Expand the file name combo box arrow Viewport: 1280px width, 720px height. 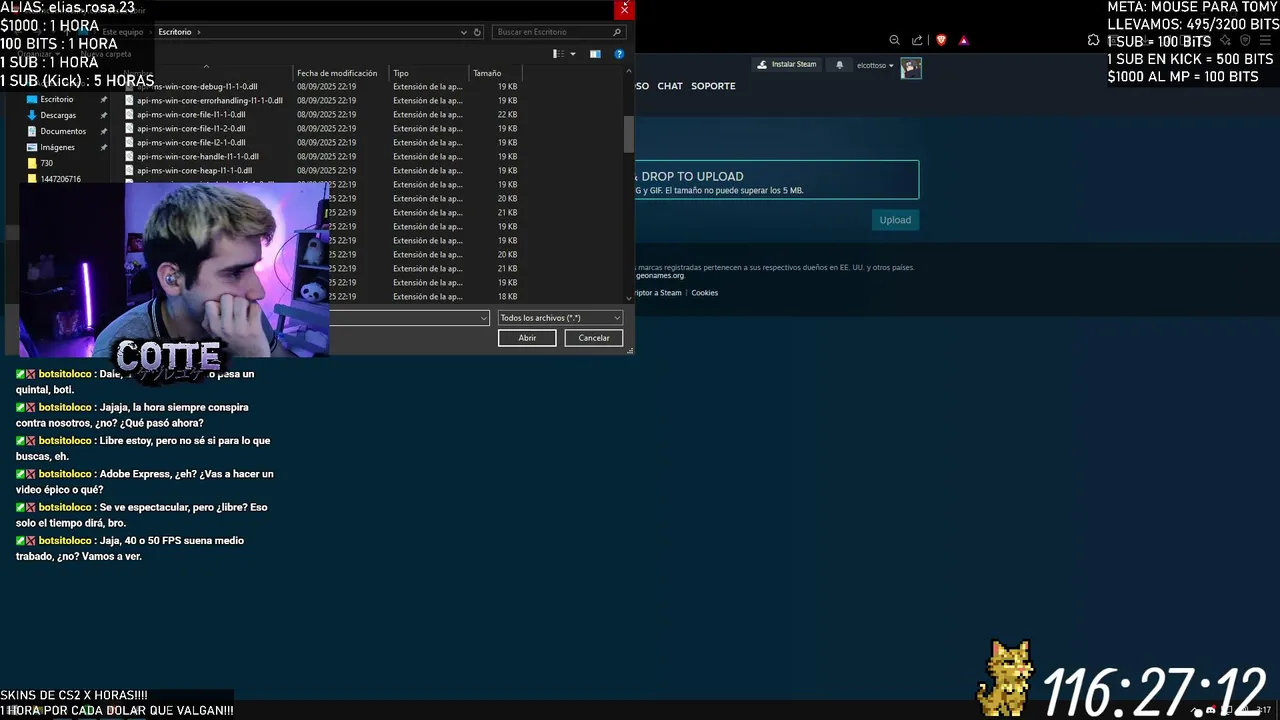click(484, 318)
